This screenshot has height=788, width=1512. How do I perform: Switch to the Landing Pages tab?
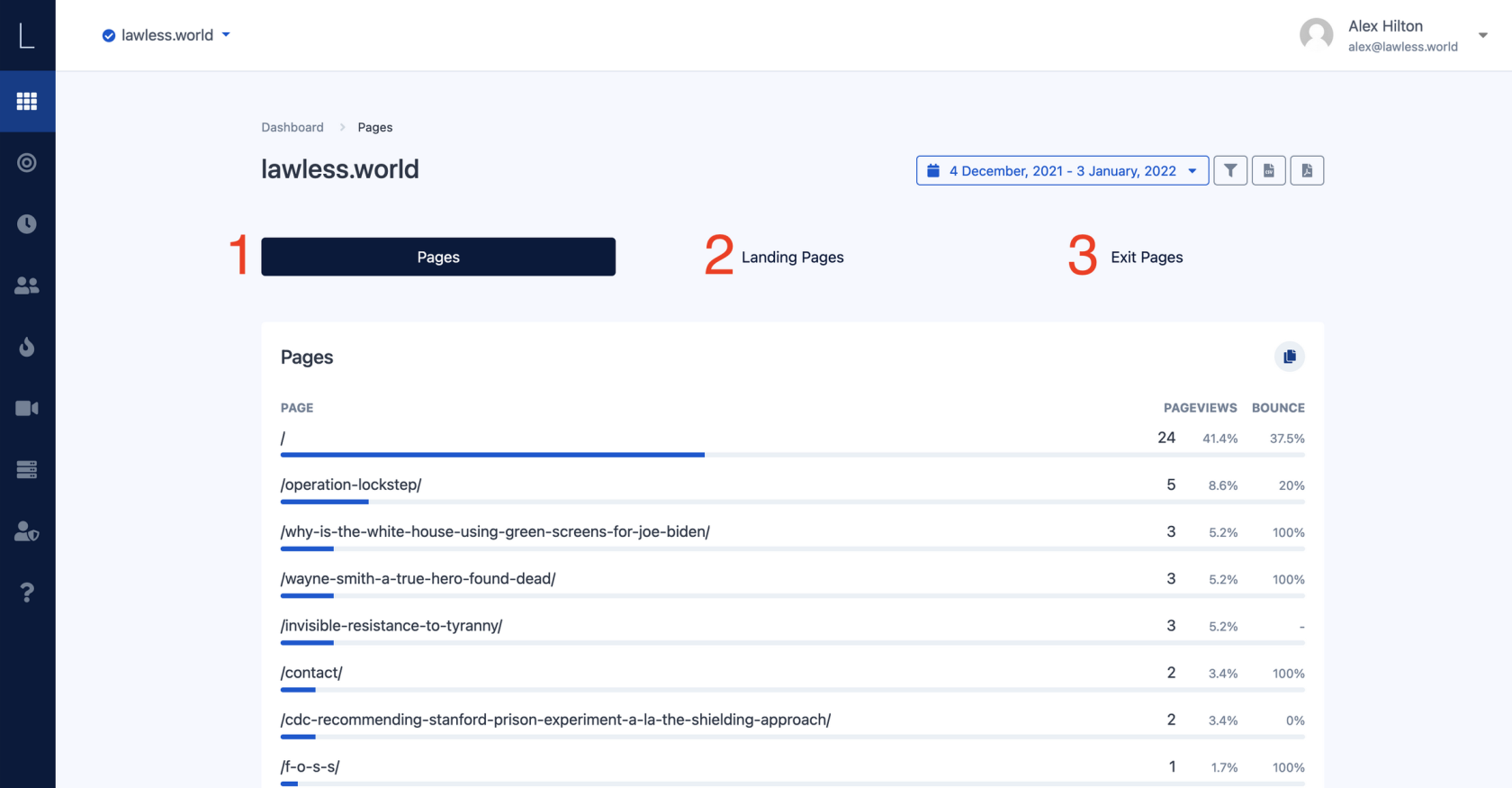tap(792, 258)
